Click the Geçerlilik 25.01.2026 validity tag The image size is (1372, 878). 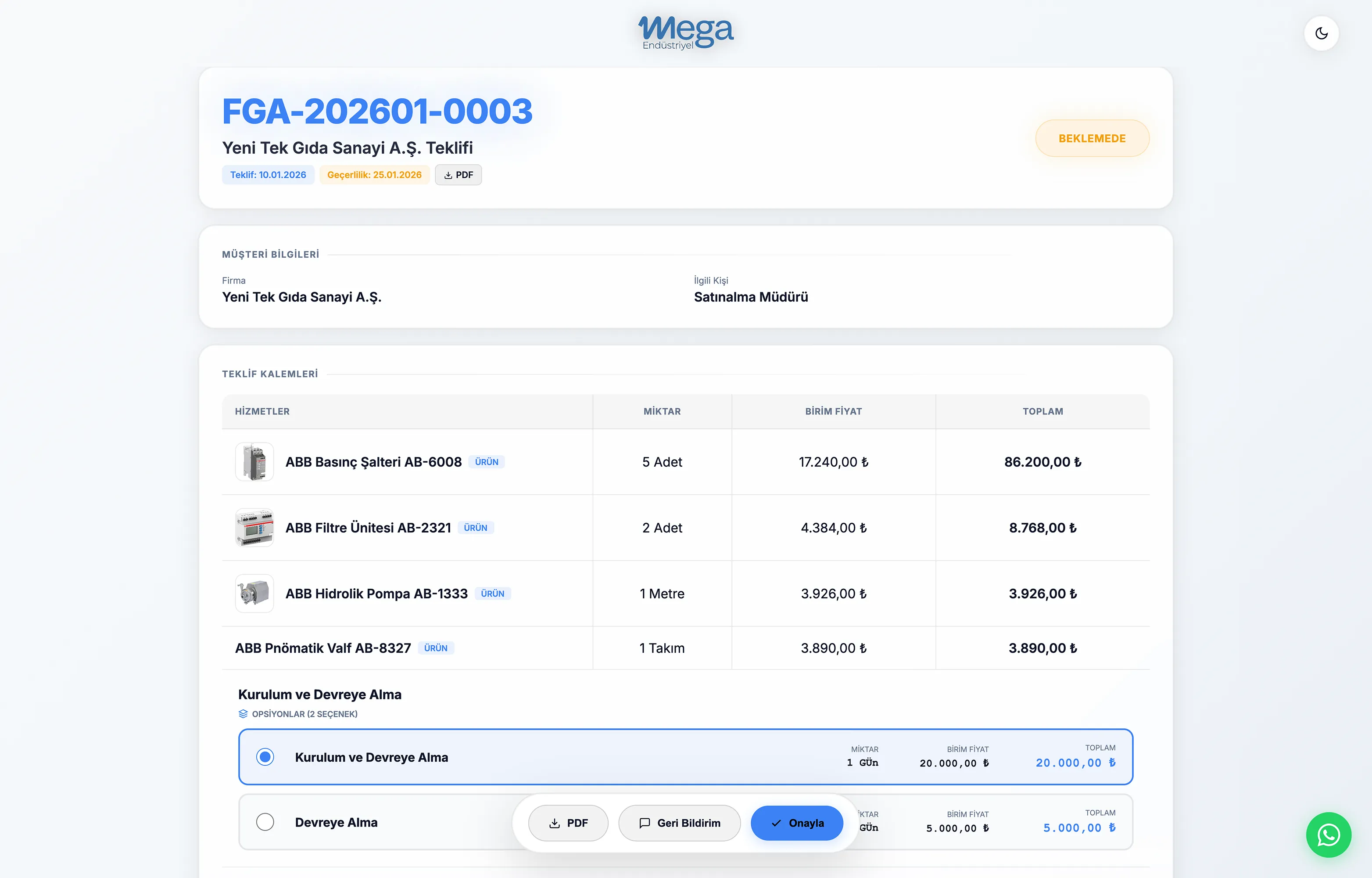pyautogui.click(x=374, y=175)
